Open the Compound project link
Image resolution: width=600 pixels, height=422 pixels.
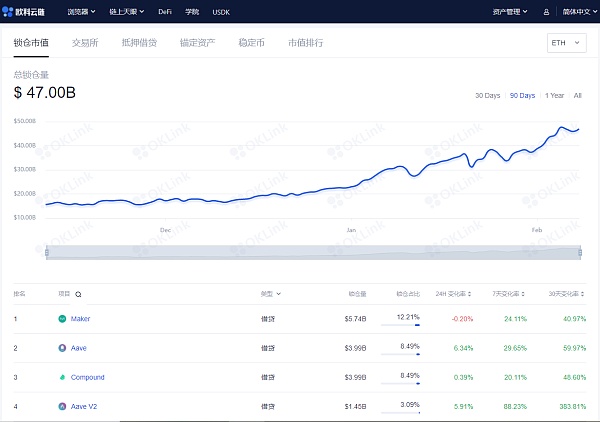tap(88, 377)
